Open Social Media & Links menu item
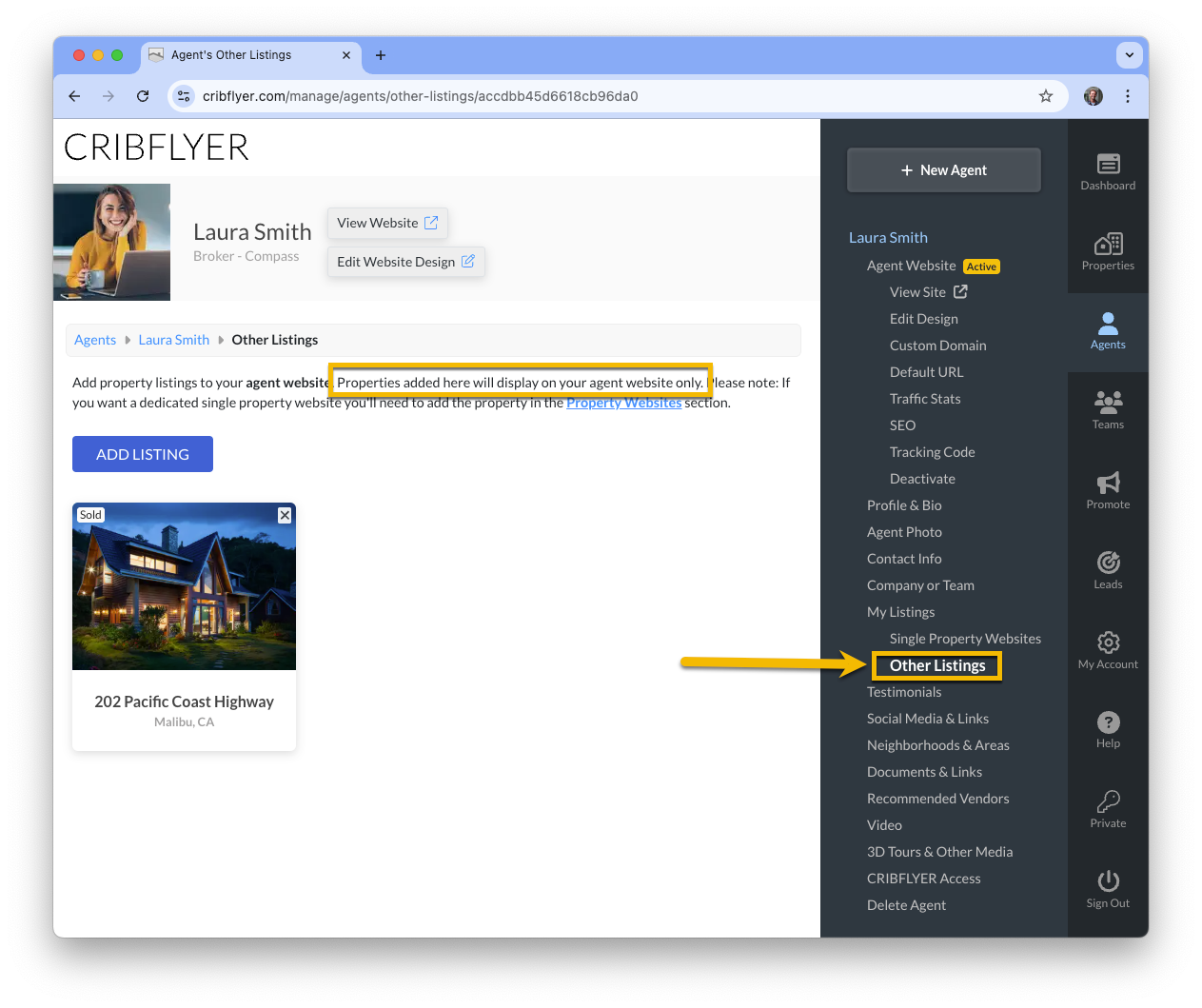The height and width of the screenshot is (1008, 1202). (x=928, y=719)
